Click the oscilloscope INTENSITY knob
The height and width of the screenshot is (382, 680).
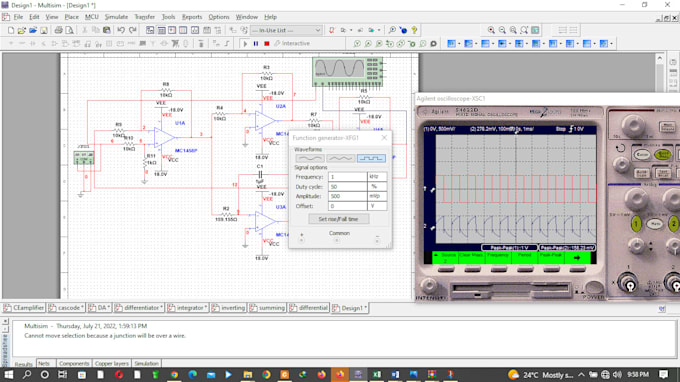point(429,285)
